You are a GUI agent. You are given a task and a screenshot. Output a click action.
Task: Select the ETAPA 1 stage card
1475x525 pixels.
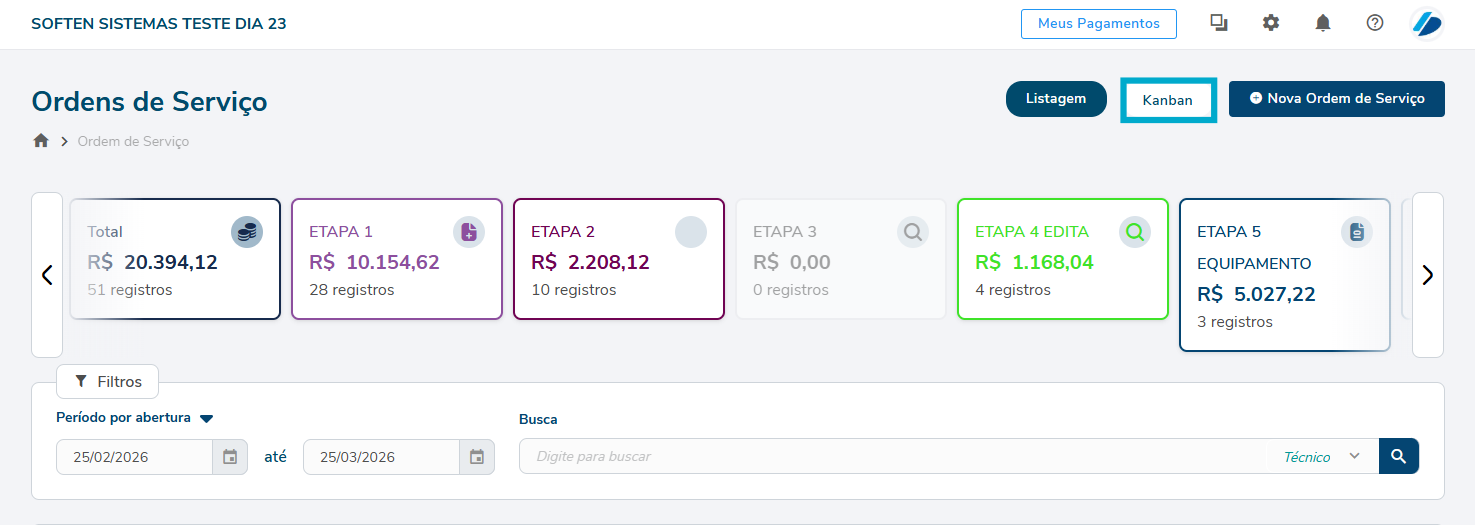click(396, 259)
